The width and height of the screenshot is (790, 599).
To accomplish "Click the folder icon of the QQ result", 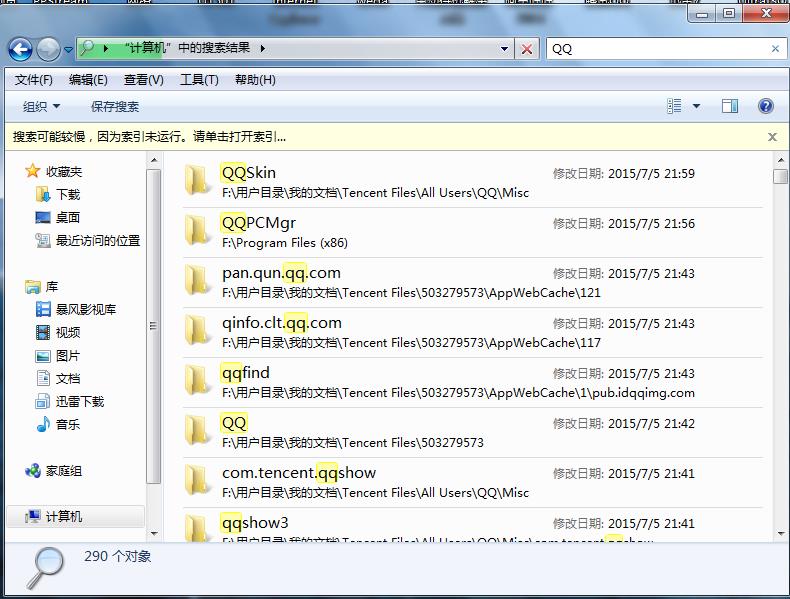I will click(x=197, y=431).
